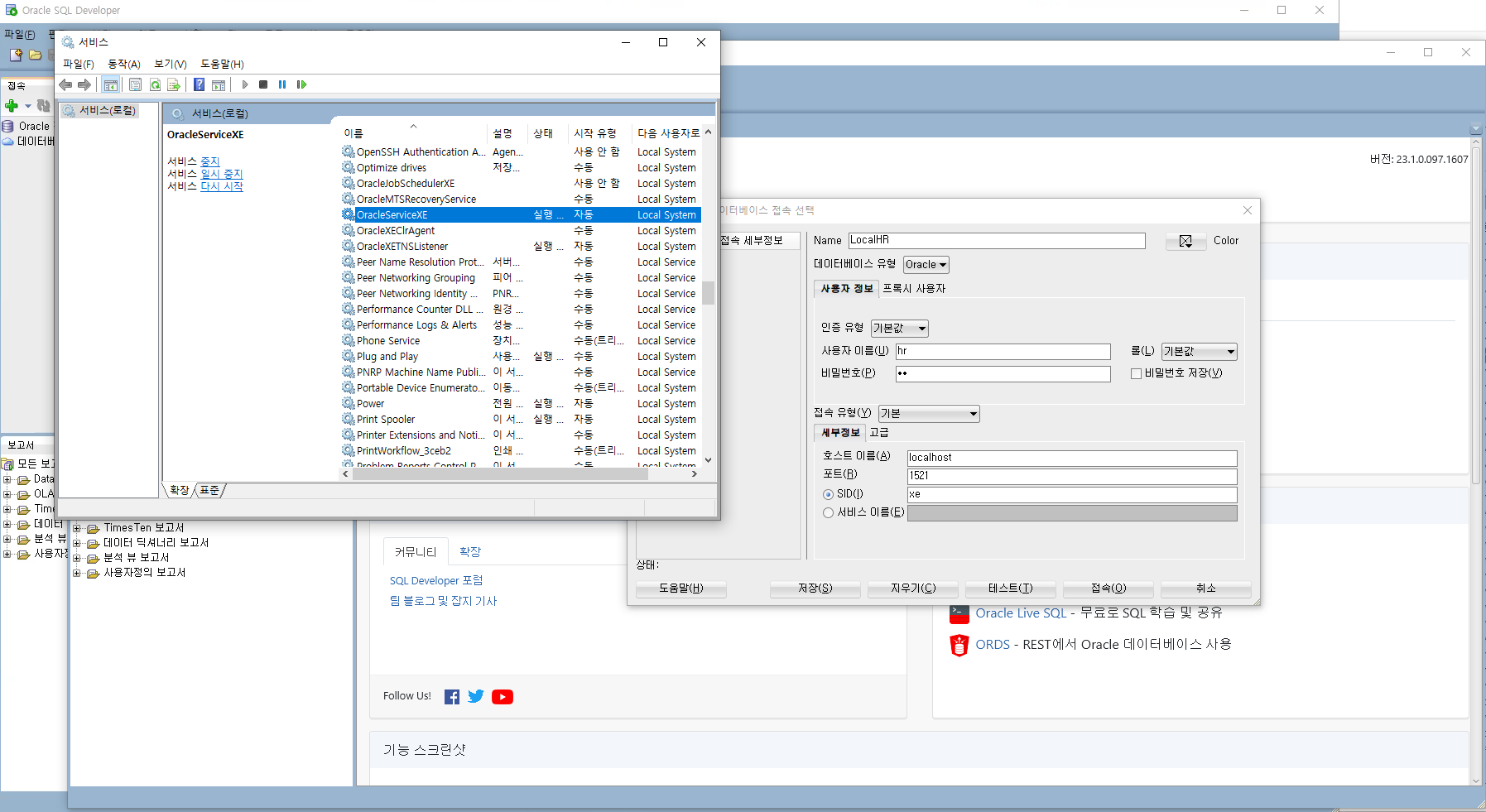Click the Connect button in connection dialog

point(1108,589)
